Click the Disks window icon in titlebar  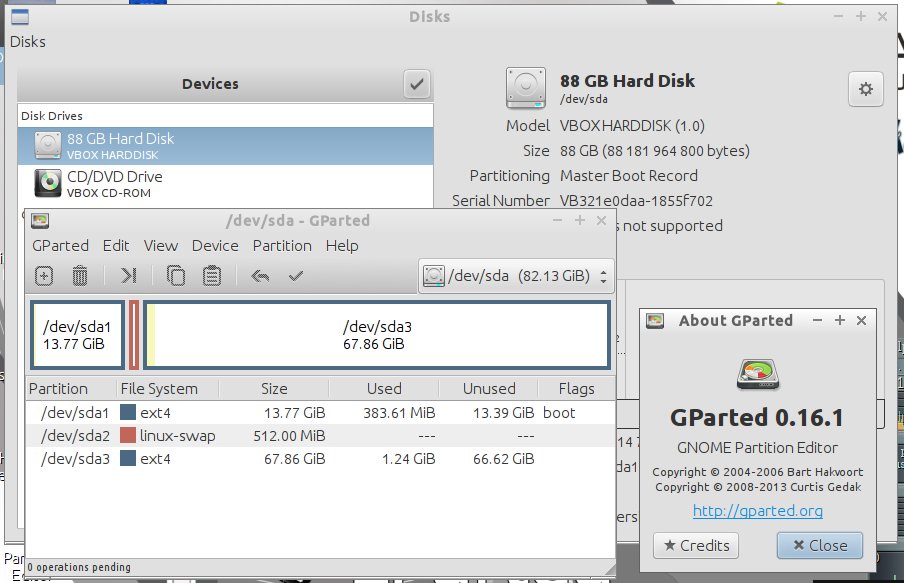[x=20, y=17]
